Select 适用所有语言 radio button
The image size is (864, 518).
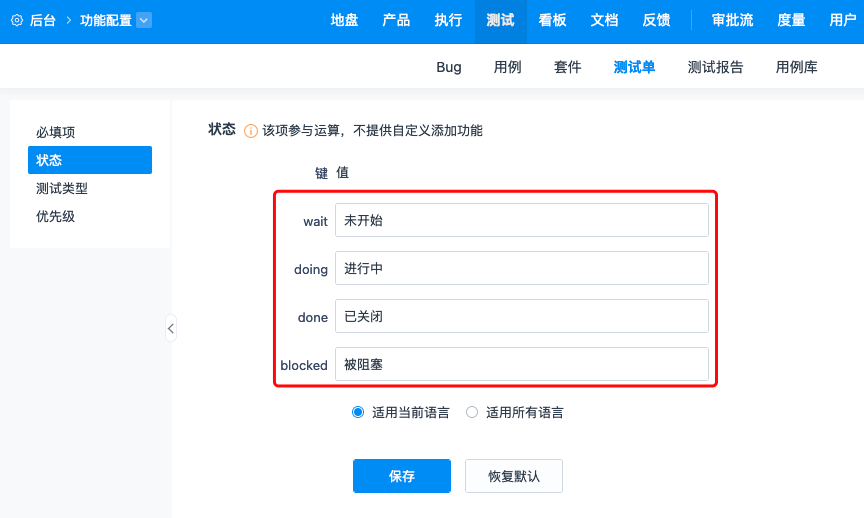click(x=472, y=412)
